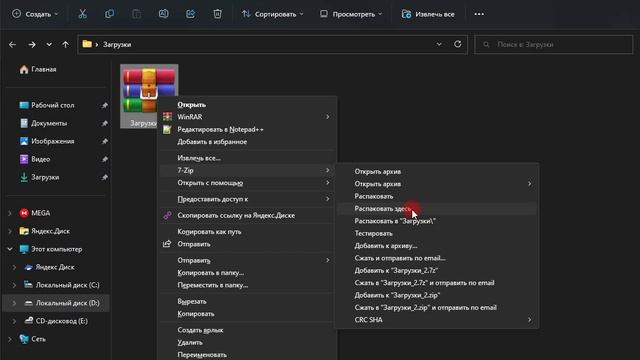Open Предоставить доступ к submenu
Screen dimensions: 640x360
(247, 199)
